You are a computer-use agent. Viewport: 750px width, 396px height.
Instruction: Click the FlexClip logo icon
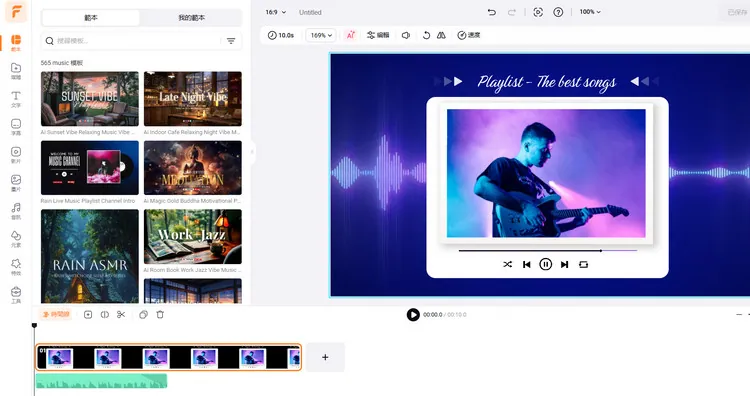point(16,11)
